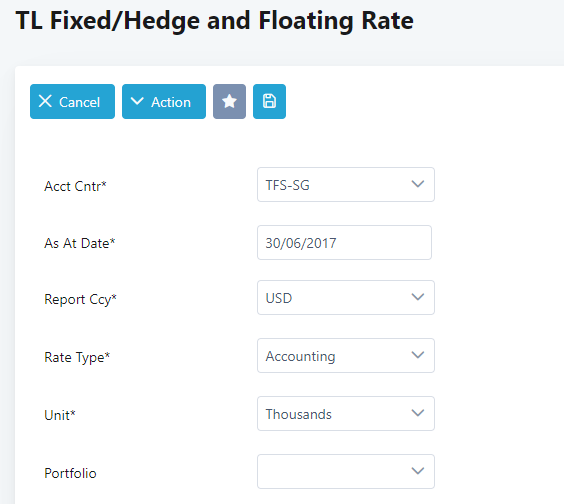Select the Cancel button text
The image size is (564, 504).
[79, 102]
